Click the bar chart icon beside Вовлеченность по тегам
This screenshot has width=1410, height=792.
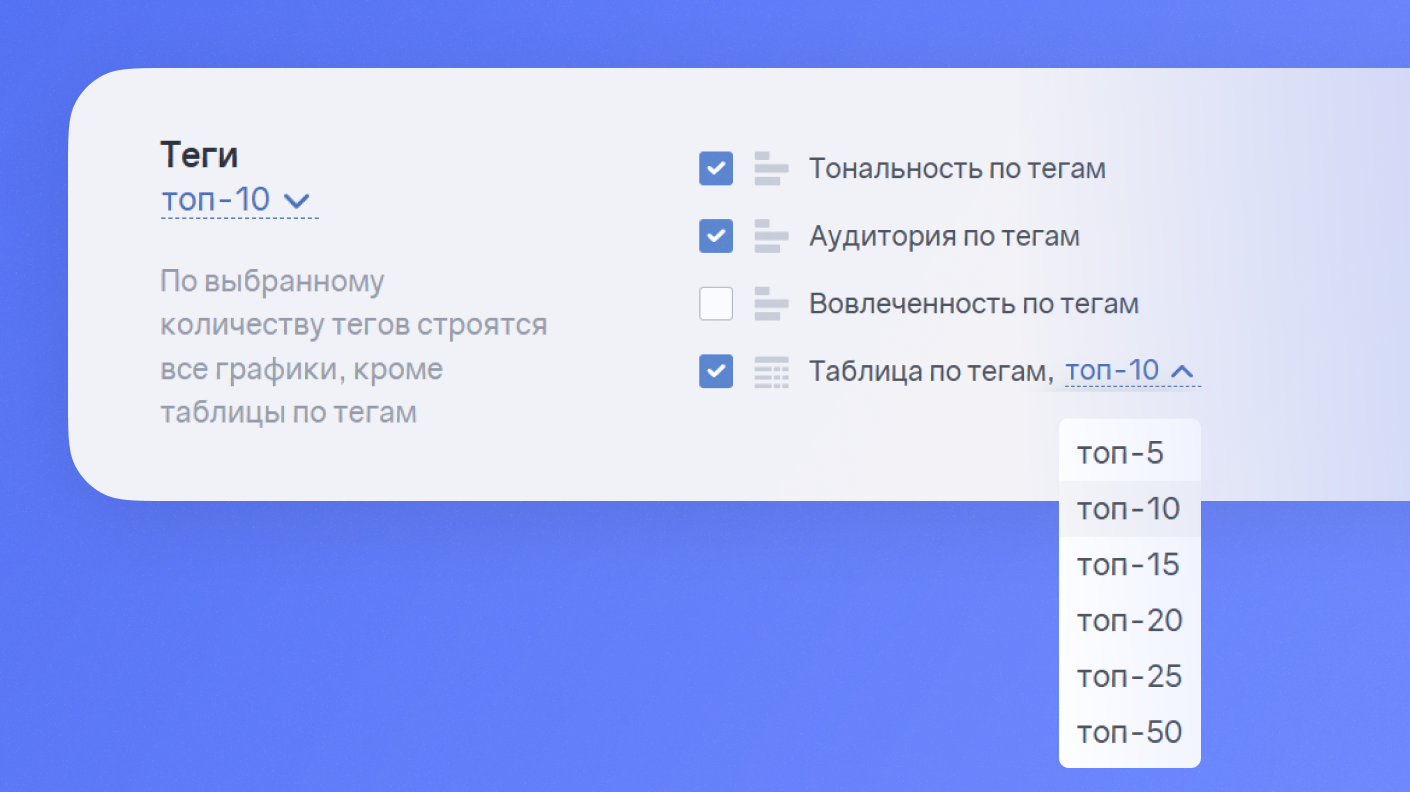tap(771, 304)
